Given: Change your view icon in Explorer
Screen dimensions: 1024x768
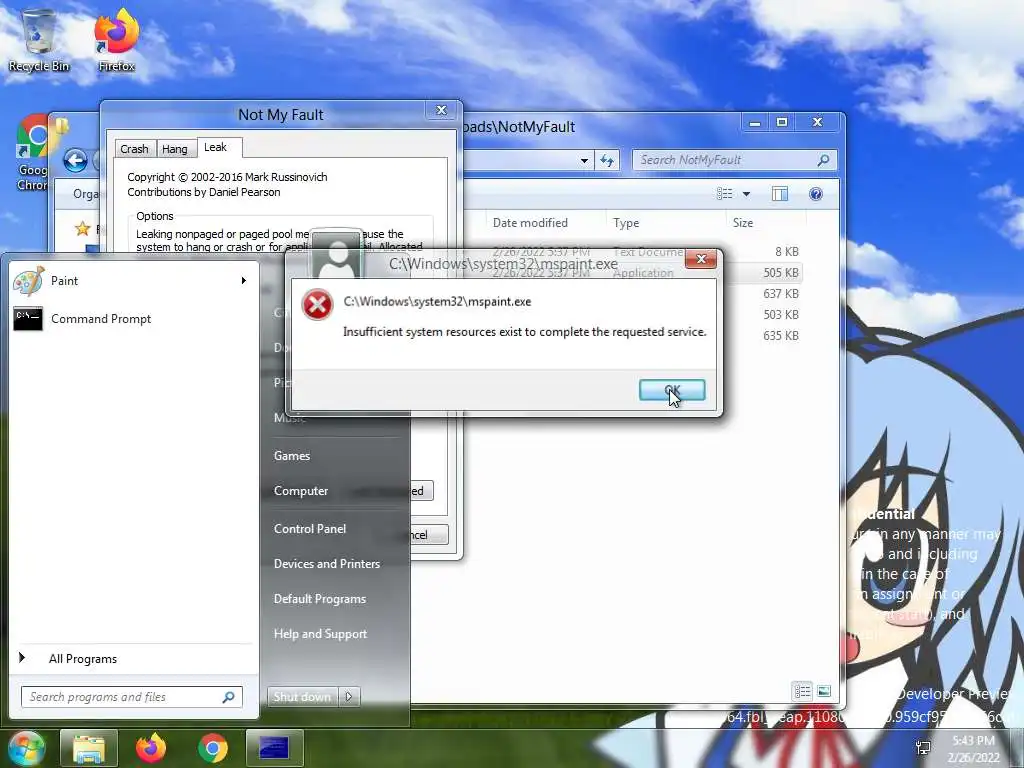Looking at the screenshot, I should [724, 193].
